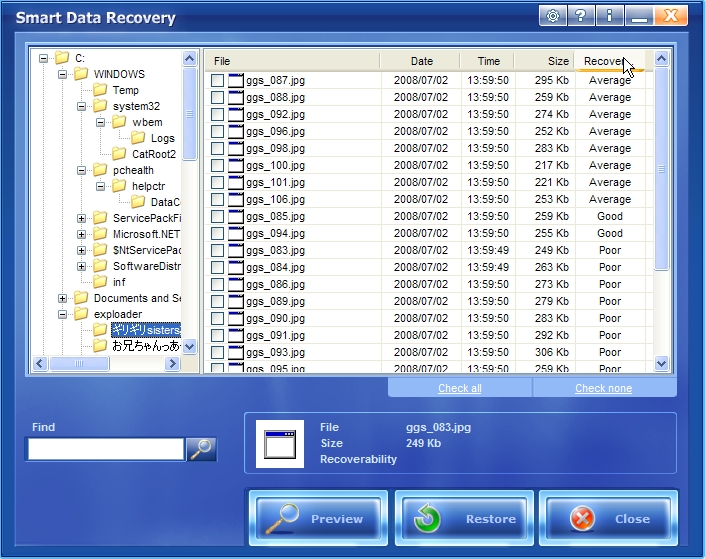Click the folder icon for pchealth

click(x=100, y=170)
